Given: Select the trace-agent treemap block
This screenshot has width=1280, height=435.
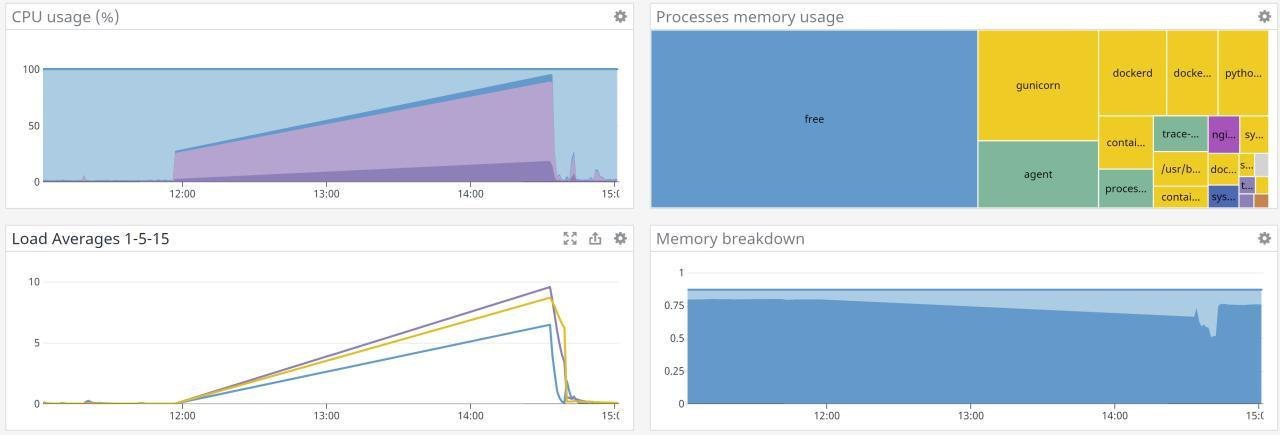Looking at the screenshot, I should click(x=1180, y=134).
